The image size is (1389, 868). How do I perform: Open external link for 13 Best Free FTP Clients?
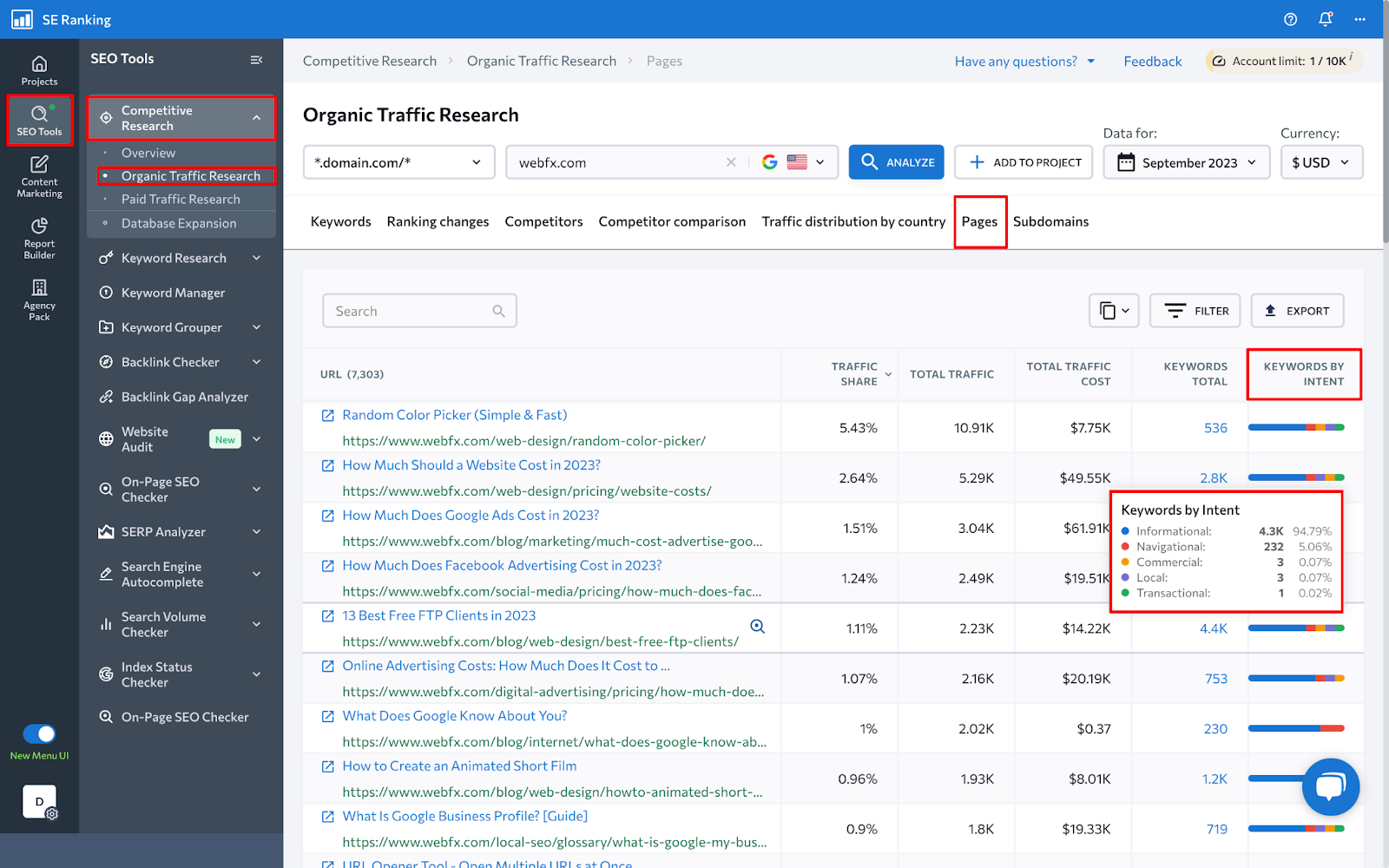[328, 616]
